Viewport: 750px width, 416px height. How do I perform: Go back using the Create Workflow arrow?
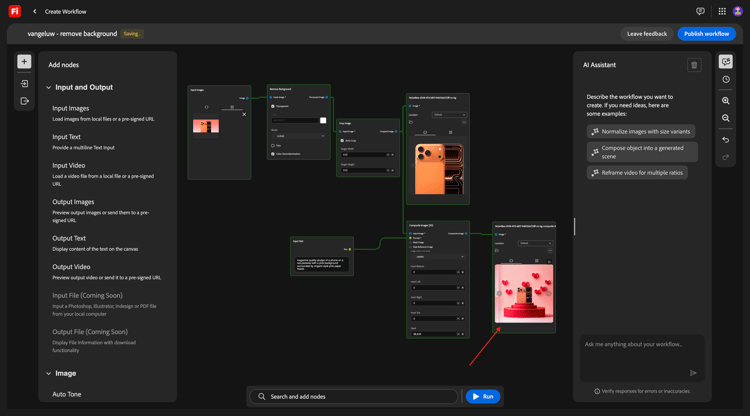pos(34,11)
